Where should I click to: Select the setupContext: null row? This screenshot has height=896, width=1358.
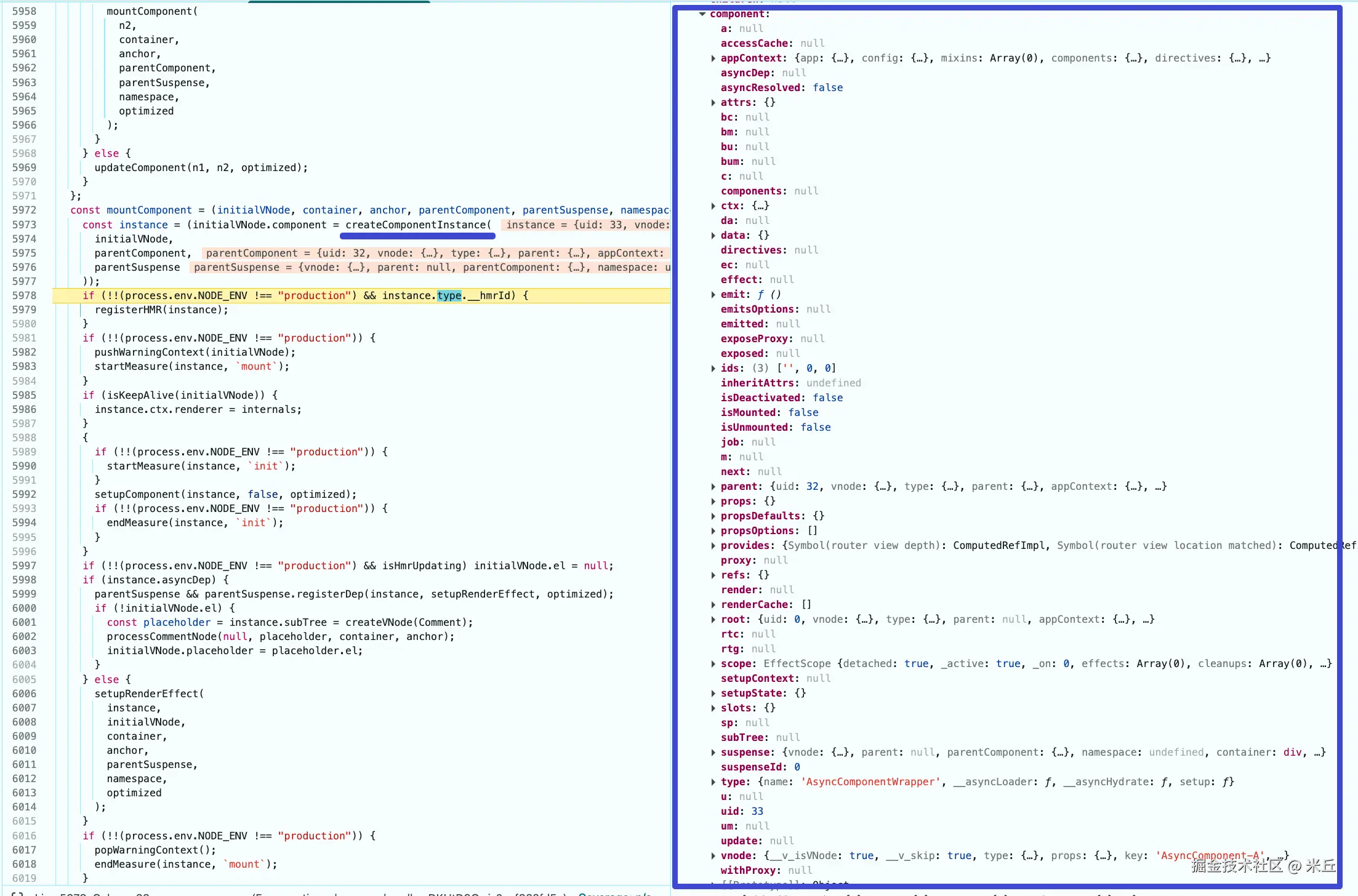coord(776,679)
